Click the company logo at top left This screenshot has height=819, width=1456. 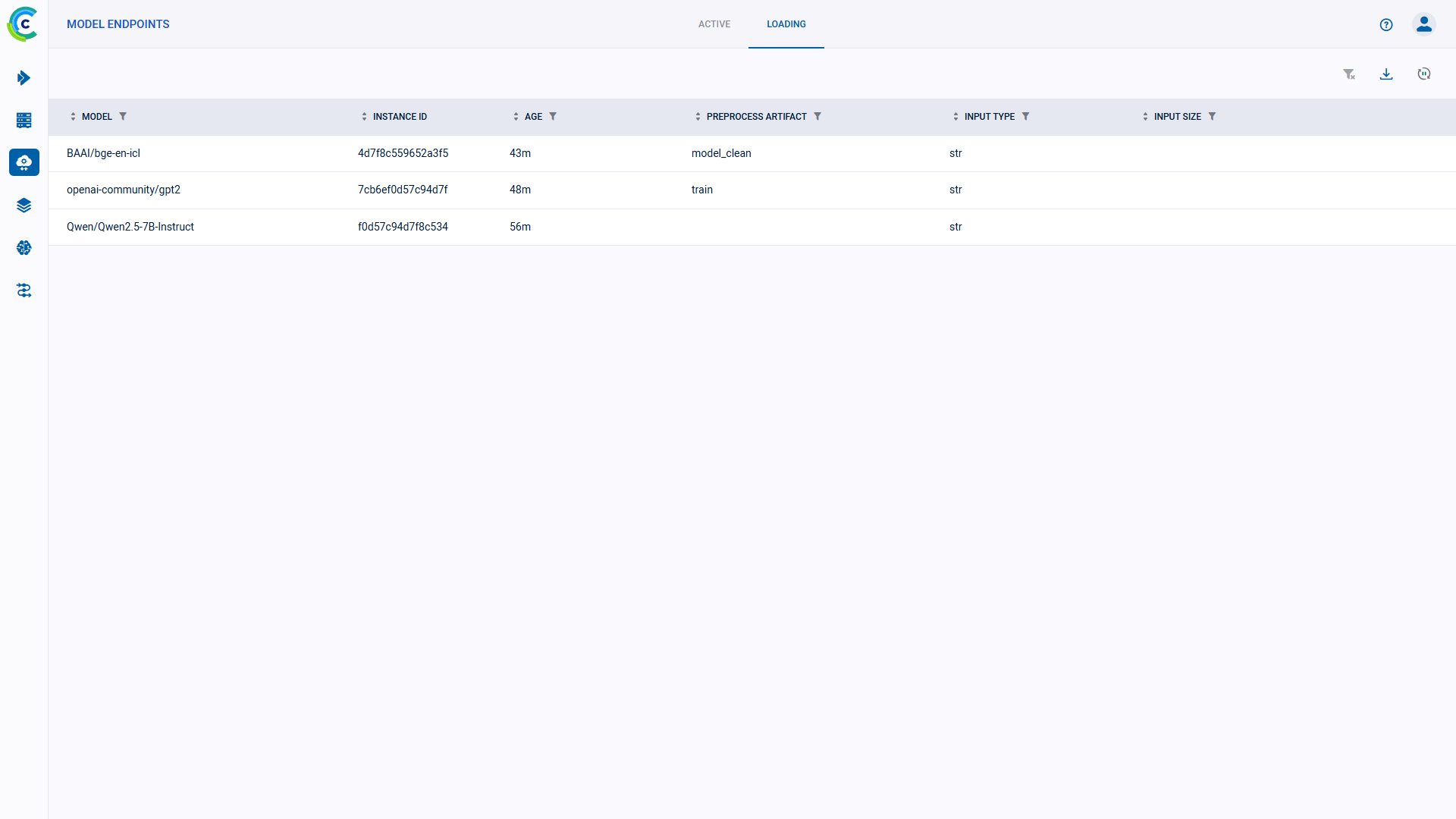(23, 24)
